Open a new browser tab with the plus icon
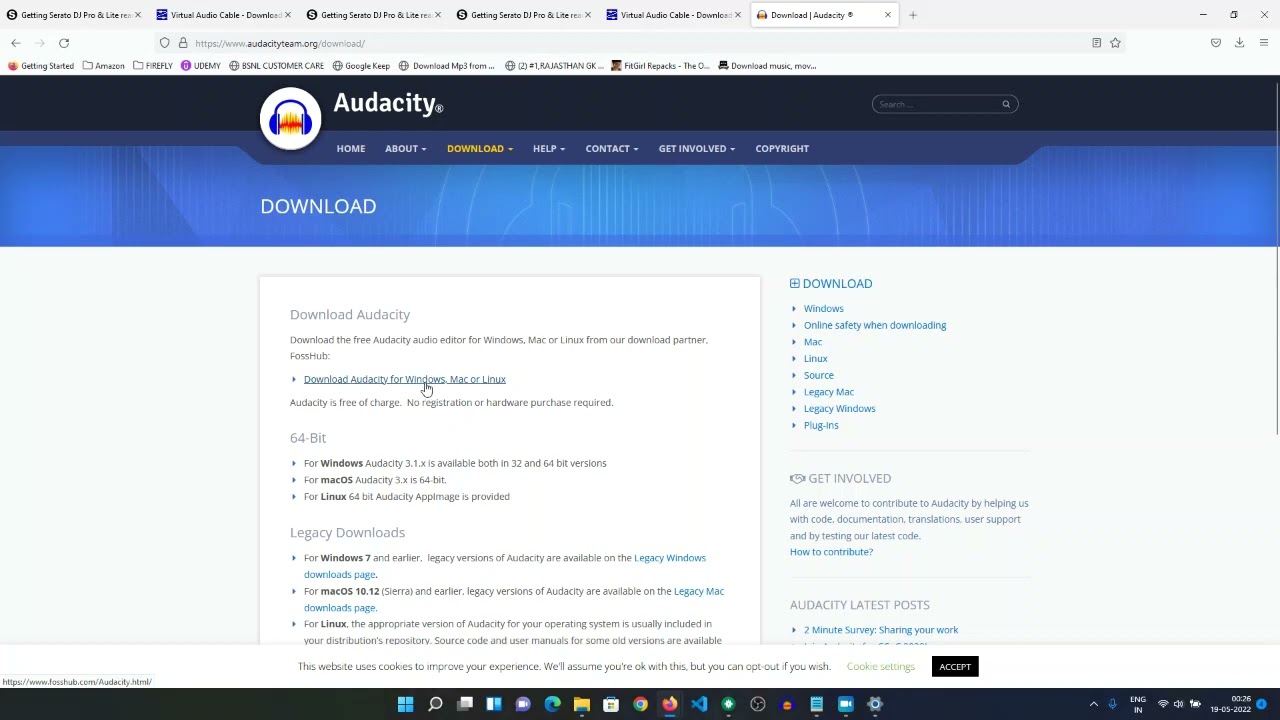The width and height of the screenshot is (1280, 720). pyautogui.click(x=913, y=15)
